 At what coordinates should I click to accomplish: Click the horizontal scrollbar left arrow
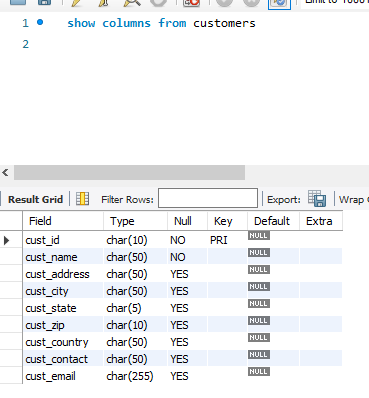tap(5, 173)
